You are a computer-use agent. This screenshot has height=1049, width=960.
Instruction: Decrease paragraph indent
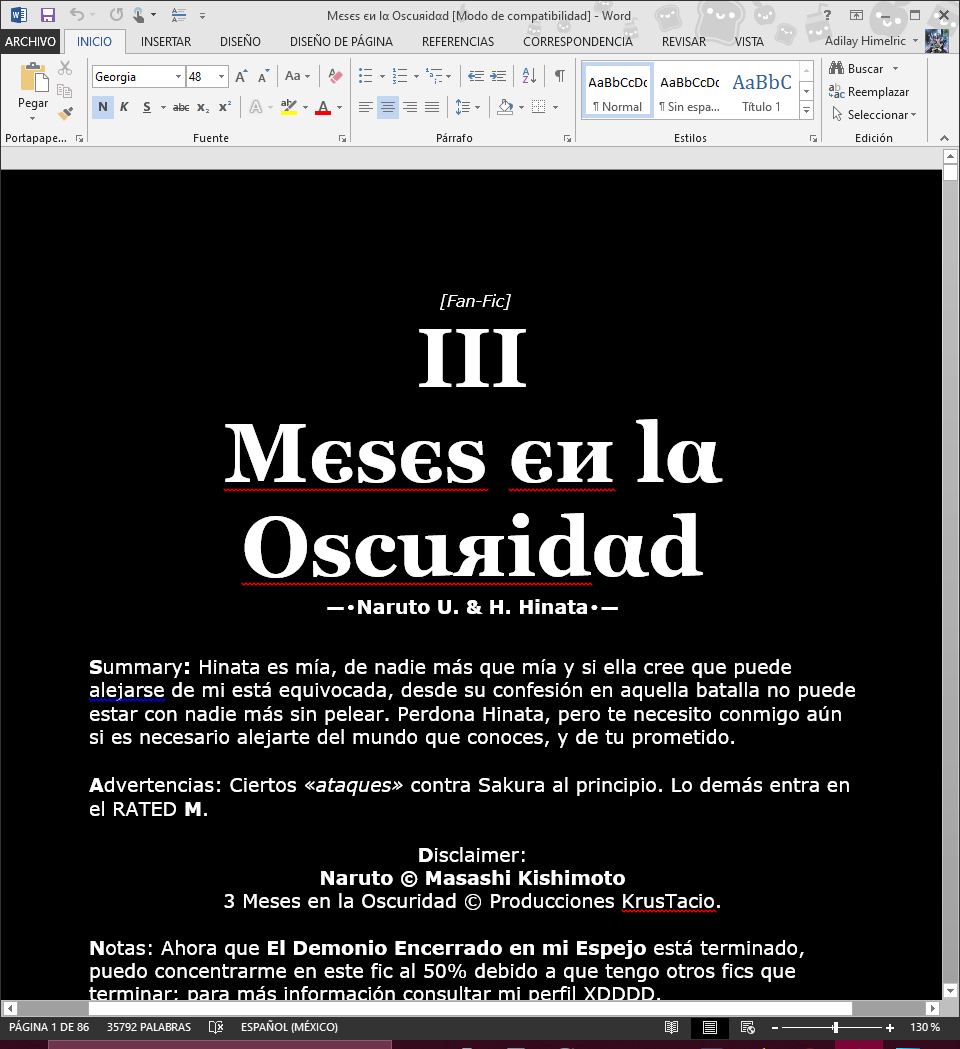coord(476,76)
